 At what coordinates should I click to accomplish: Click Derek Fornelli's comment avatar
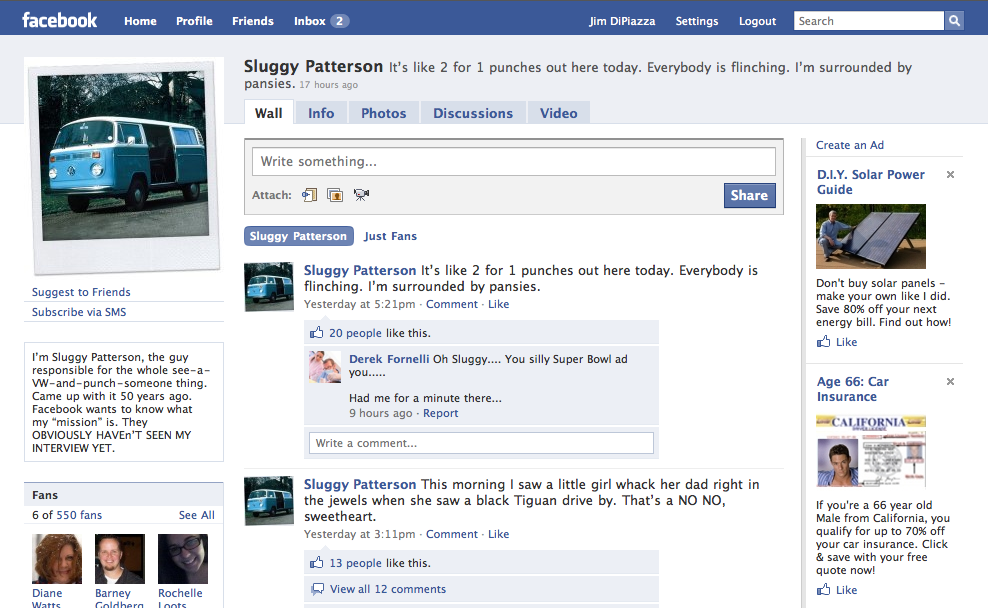(x=325, y=367)
